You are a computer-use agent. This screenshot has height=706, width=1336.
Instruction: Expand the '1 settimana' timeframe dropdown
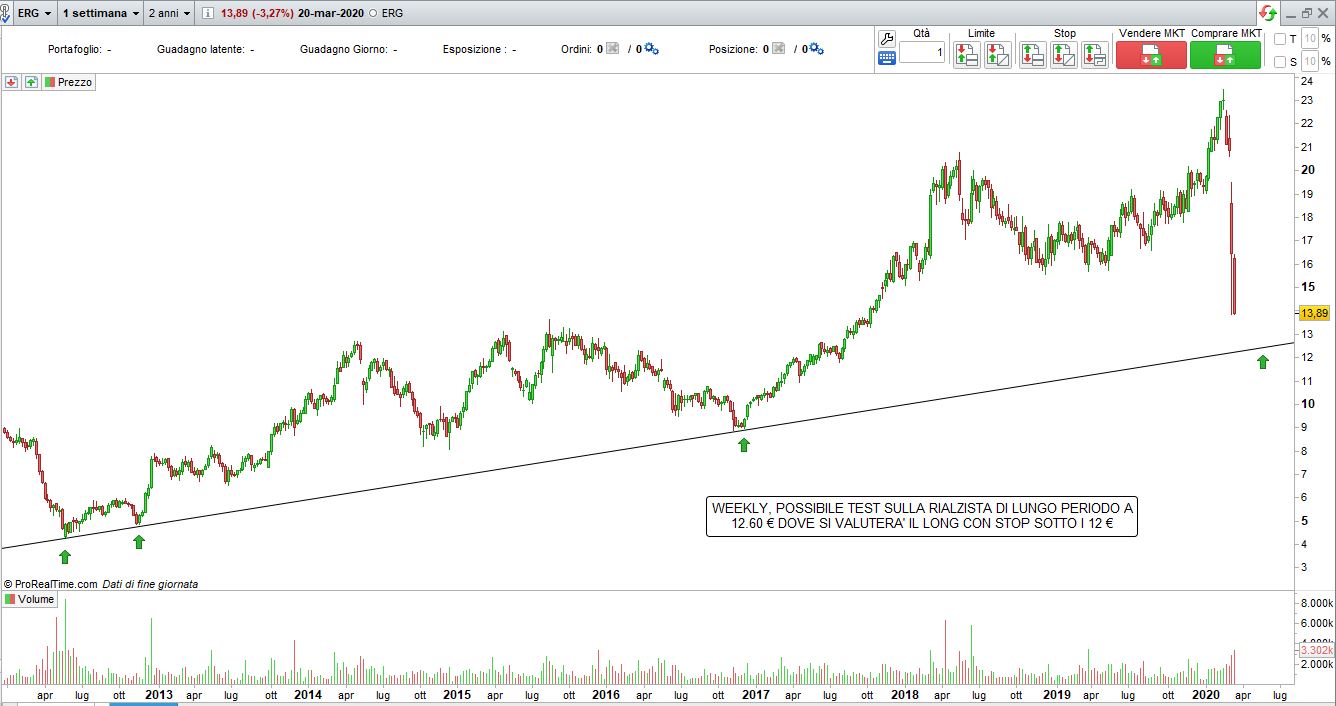[x=100, y=13]
